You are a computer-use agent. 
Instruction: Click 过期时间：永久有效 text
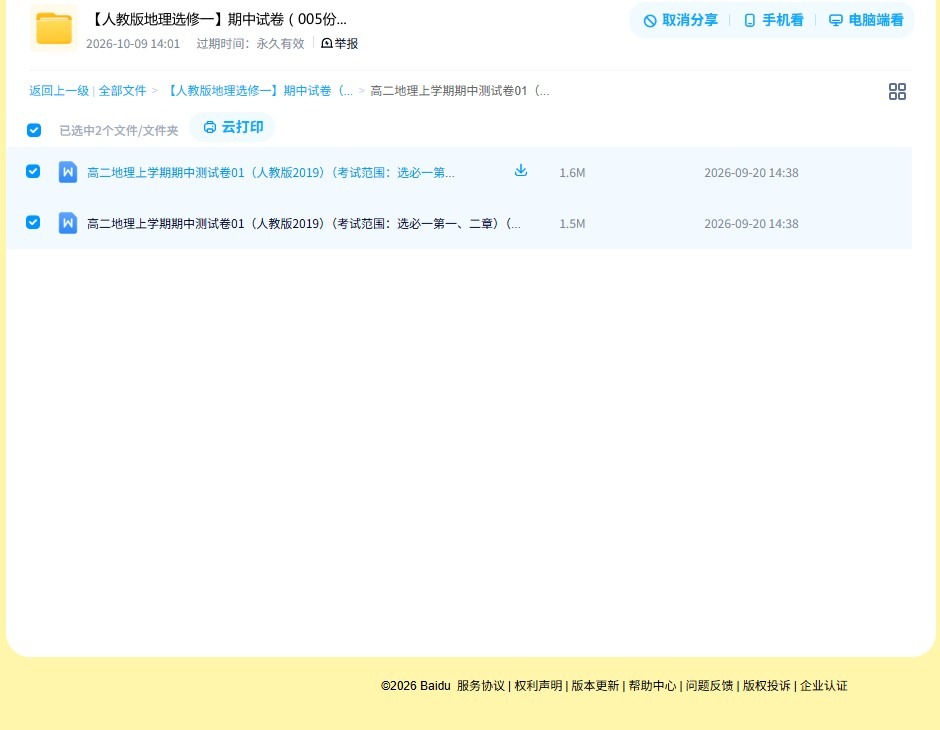pos(250,44)
